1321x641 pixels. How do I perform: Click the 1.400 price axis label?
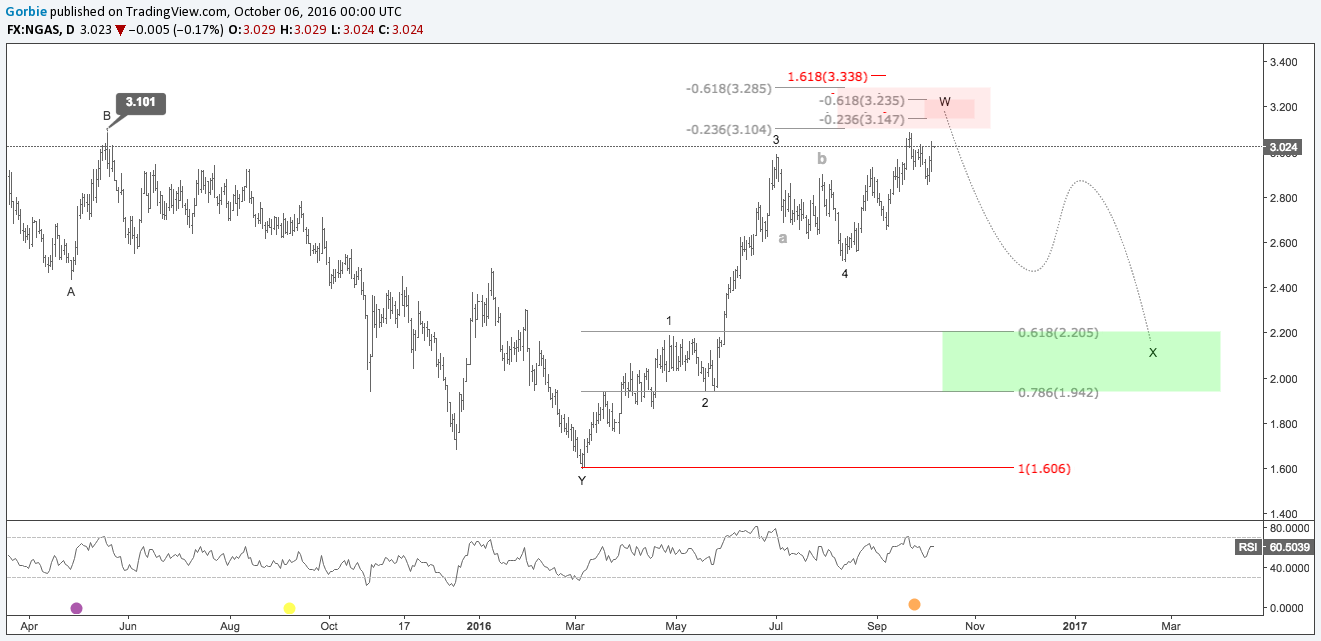pyautogui.click(x=1283, y=514)
